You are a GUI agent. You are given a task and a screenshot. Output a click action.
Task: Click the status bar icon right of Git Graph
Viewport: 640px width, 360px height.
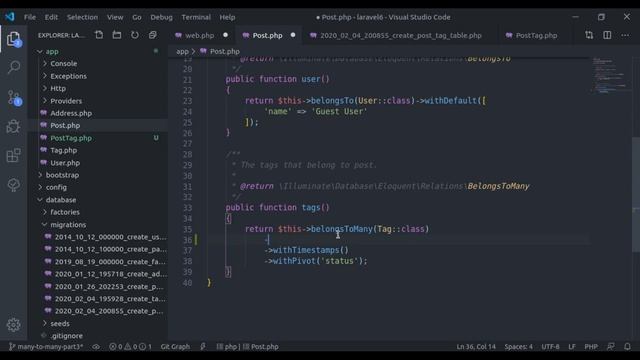click(x=203, y=347)
